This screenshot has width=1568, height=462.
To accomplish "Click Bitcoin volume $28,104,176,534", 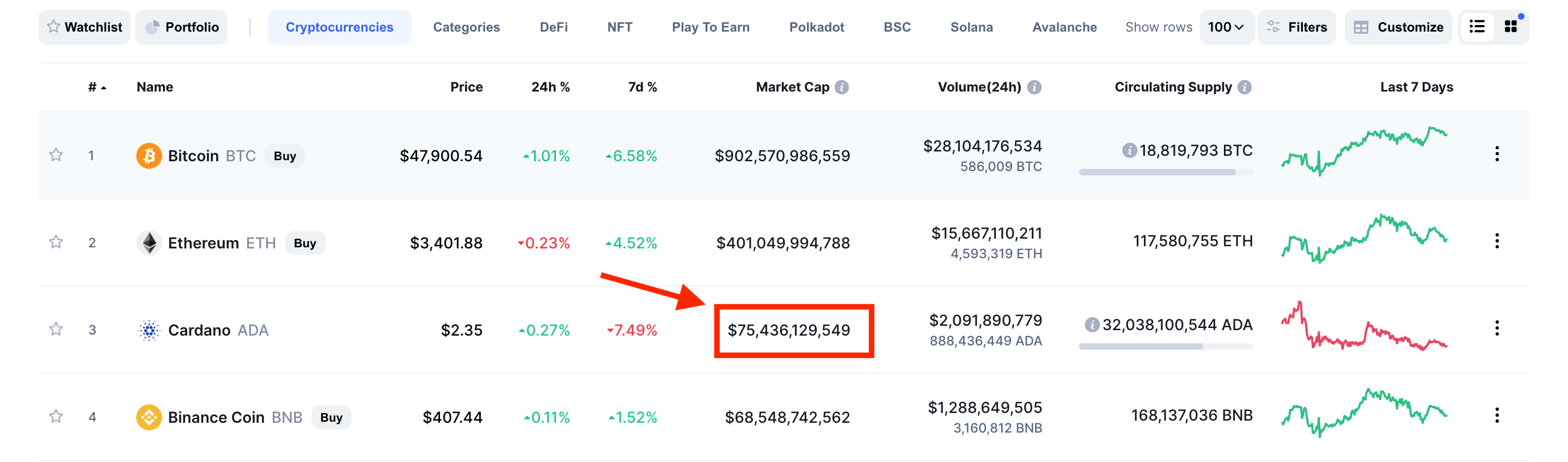I will [x=982, y=146].
